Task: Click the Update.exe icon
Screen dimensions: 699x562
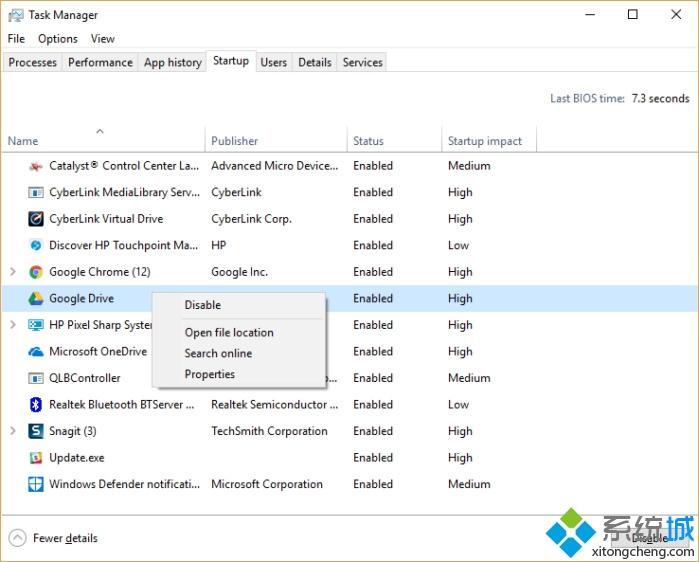Action: pyautogui.click(x=36, y=458)
